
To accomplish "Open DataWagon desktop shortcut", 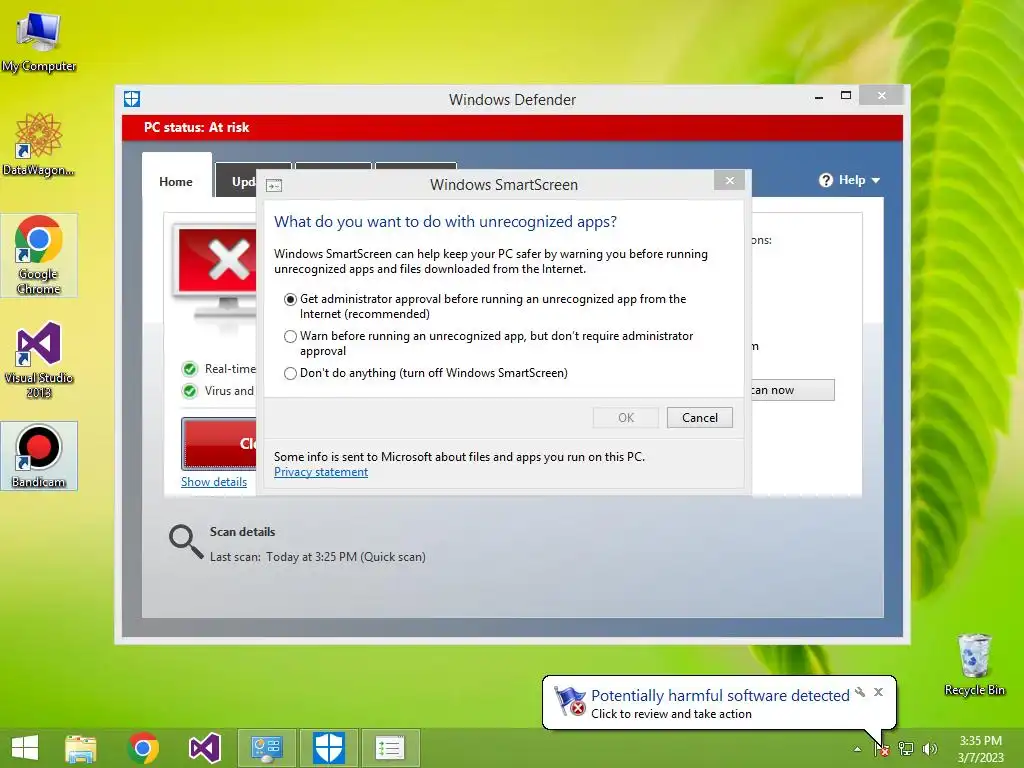I will 39,144.
